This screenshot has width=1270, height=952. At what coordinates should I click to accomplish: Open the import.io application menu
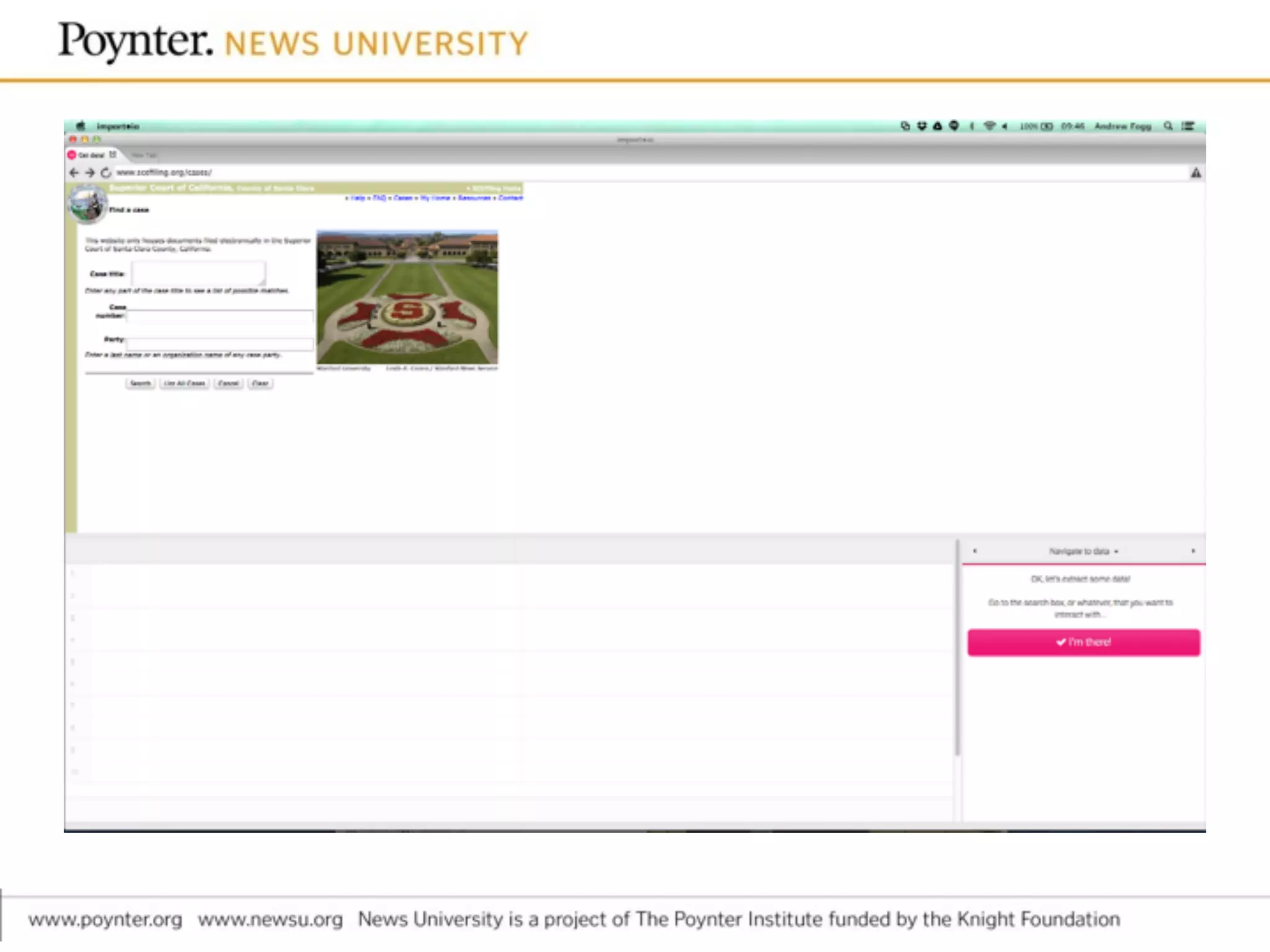tap(118, 126)
